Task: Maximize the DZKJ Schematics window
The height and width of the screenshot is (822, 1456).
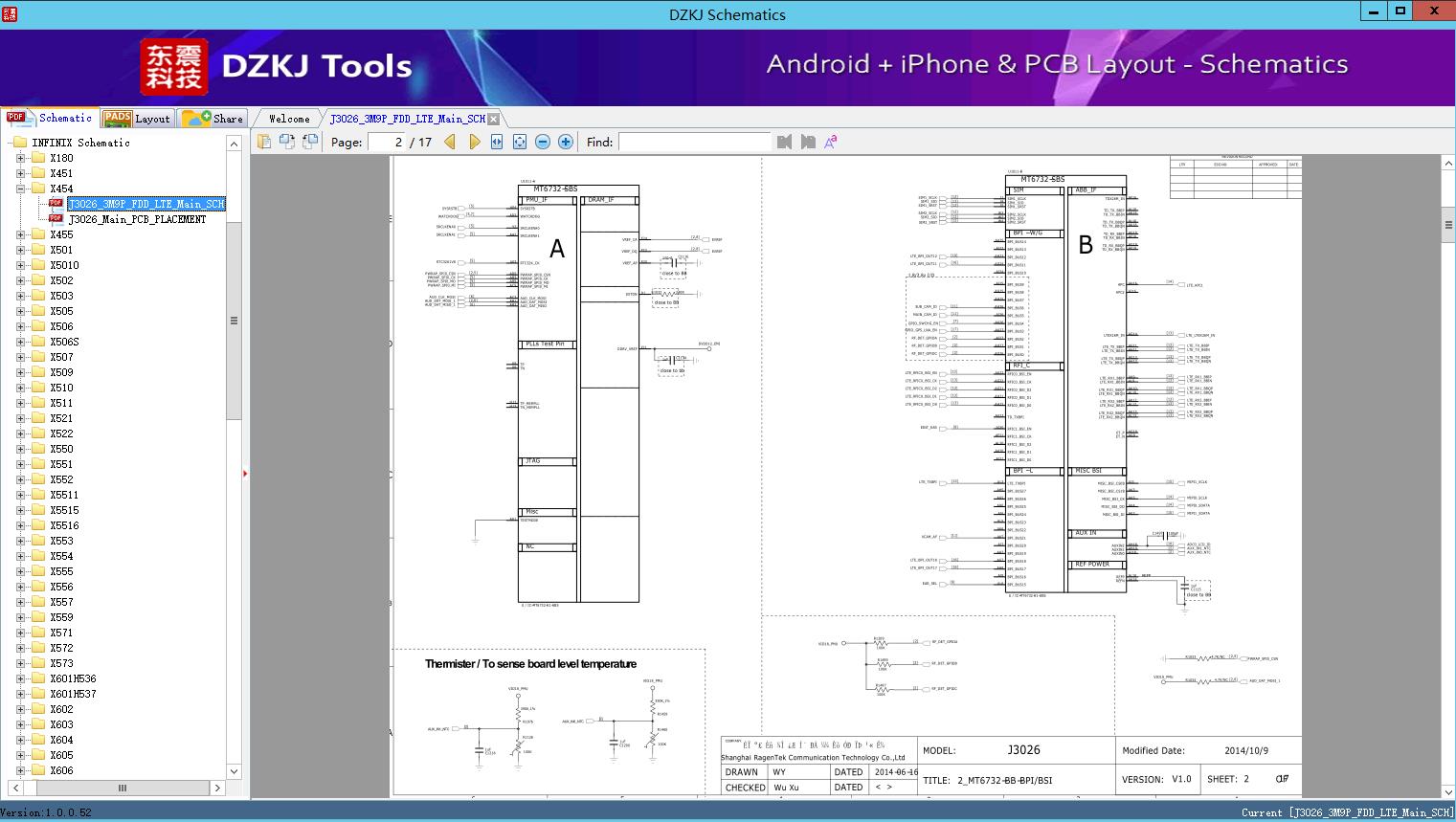Action: (x=1400, y=11)
